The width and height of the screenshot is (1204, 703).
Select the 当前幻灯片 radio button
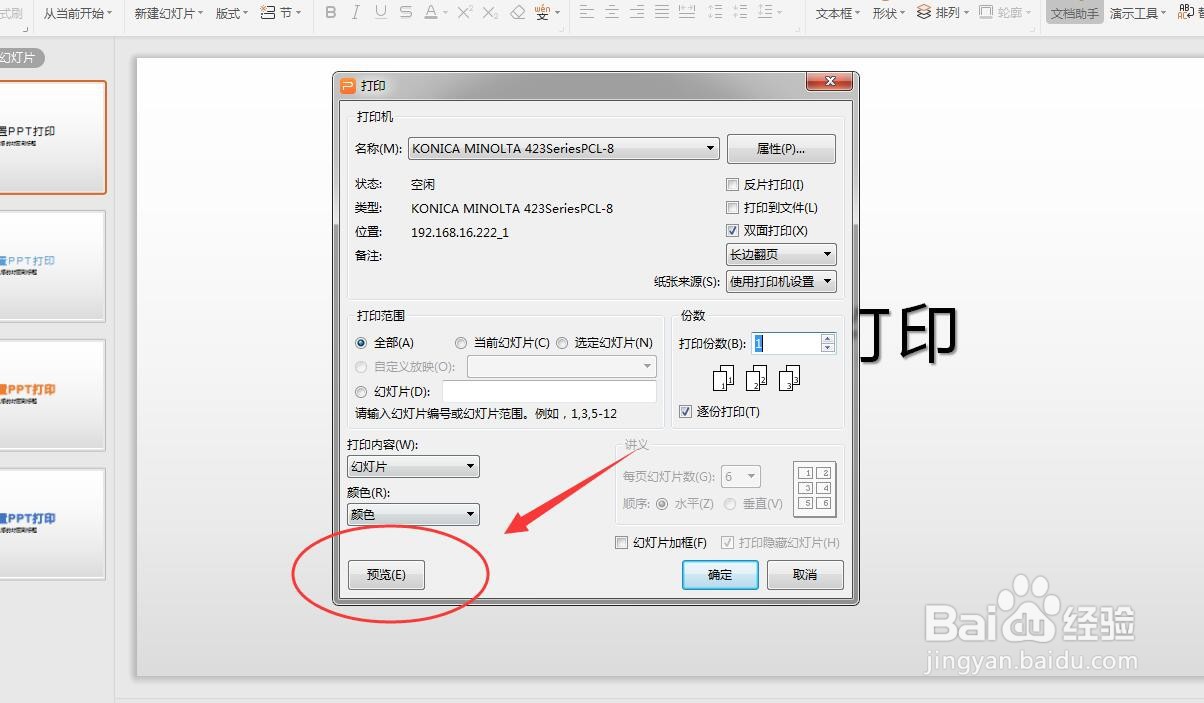[461, 343]
